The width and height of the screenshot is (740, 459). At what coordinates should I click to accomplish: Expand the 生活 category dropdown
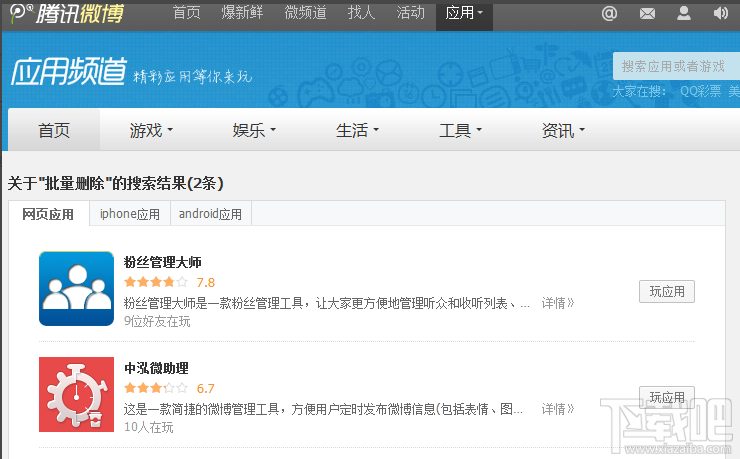tap(357, 130)
